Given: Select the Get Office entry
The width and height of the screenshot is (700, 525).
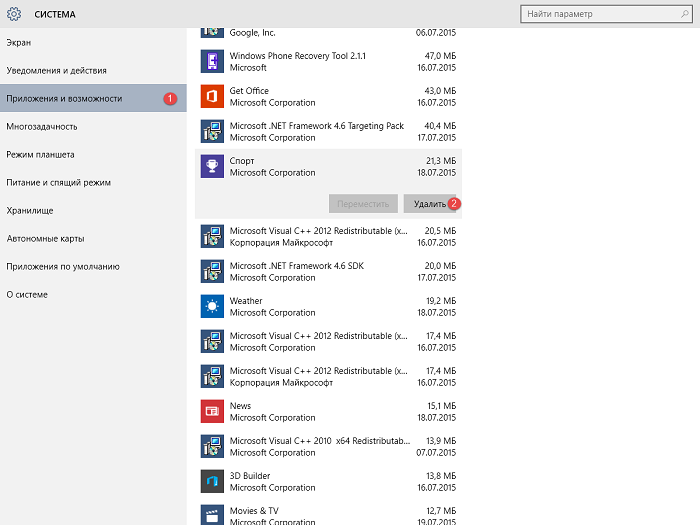Looking at the screenshot, I should [328, 96].
